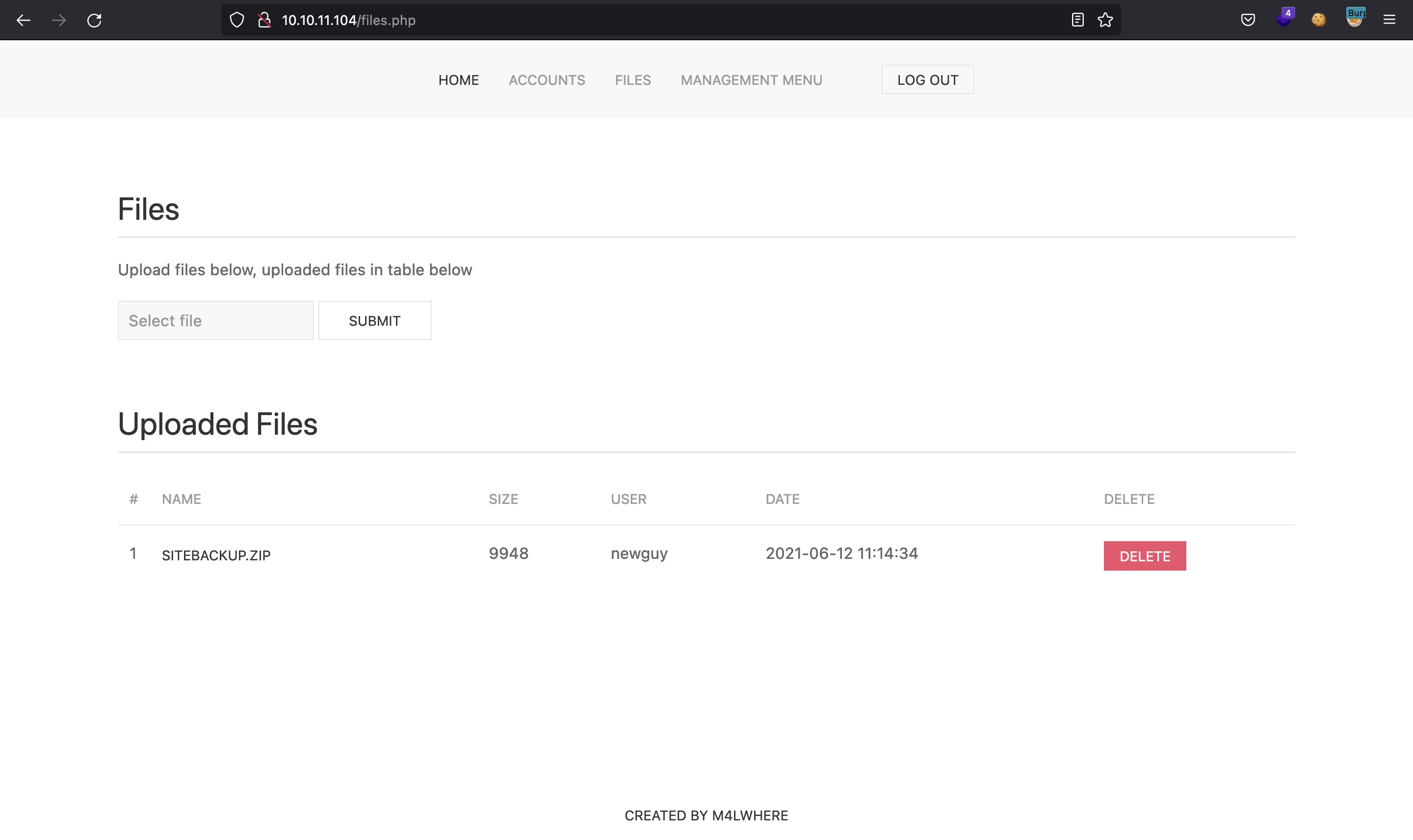The height and width of the screenshot is (840, 1413).
Task: Toggle reader view icon in address bar
Action: pos(1077,21)
